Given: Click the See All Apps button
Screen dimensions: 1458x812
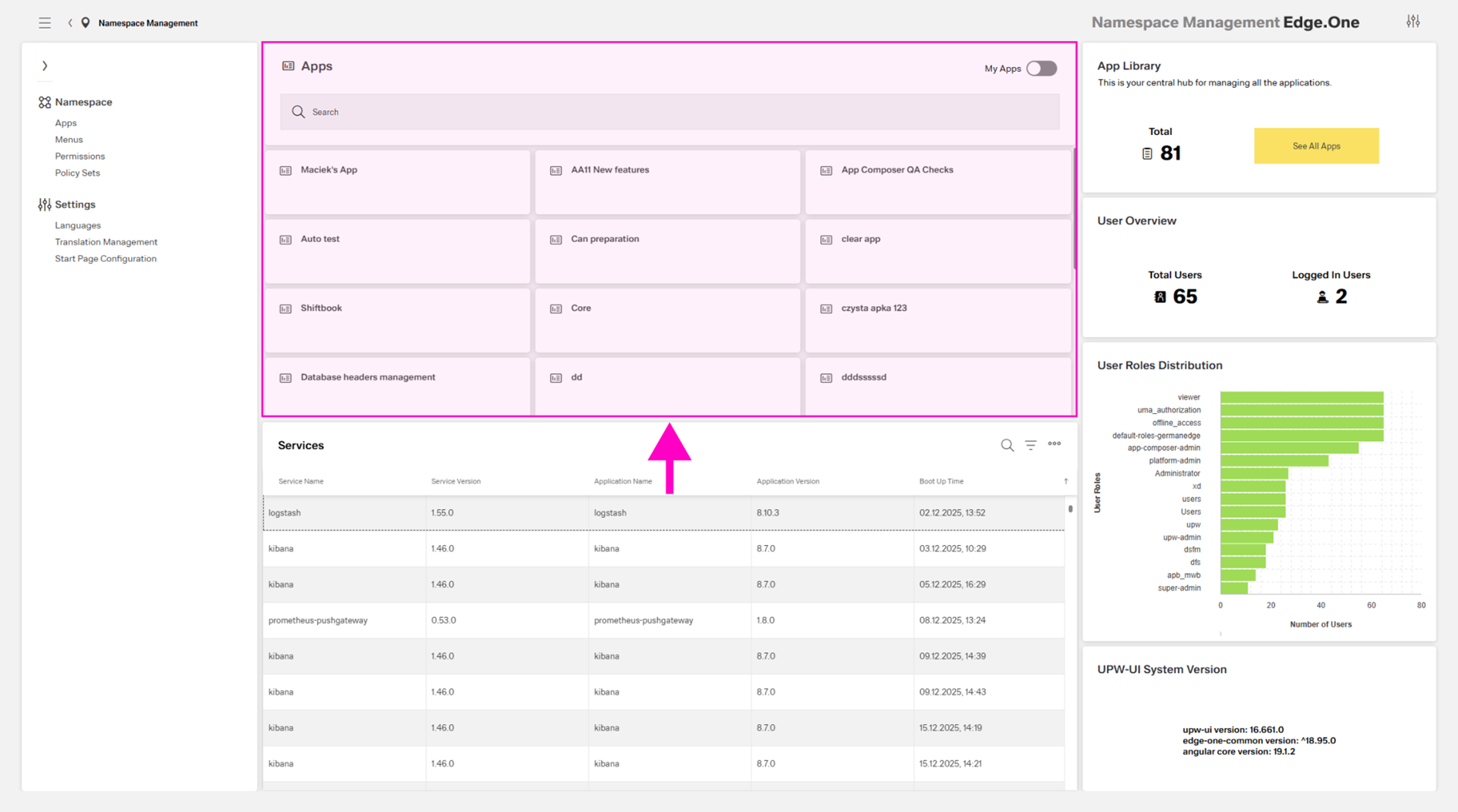Looking at the screenshot, I should [x=1315, y=146].
